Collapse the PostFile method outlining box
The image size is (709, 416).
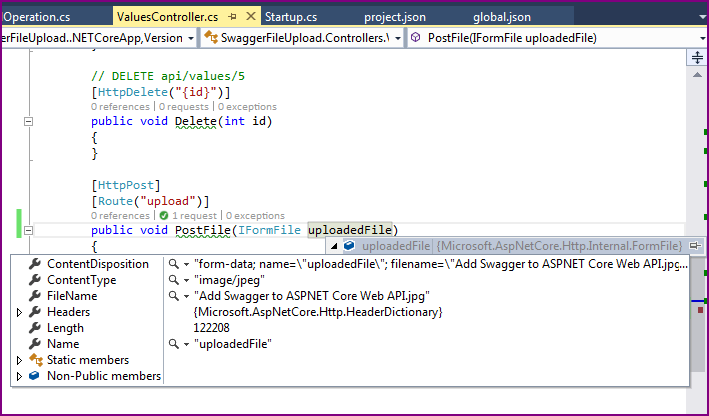coord(28,231)
